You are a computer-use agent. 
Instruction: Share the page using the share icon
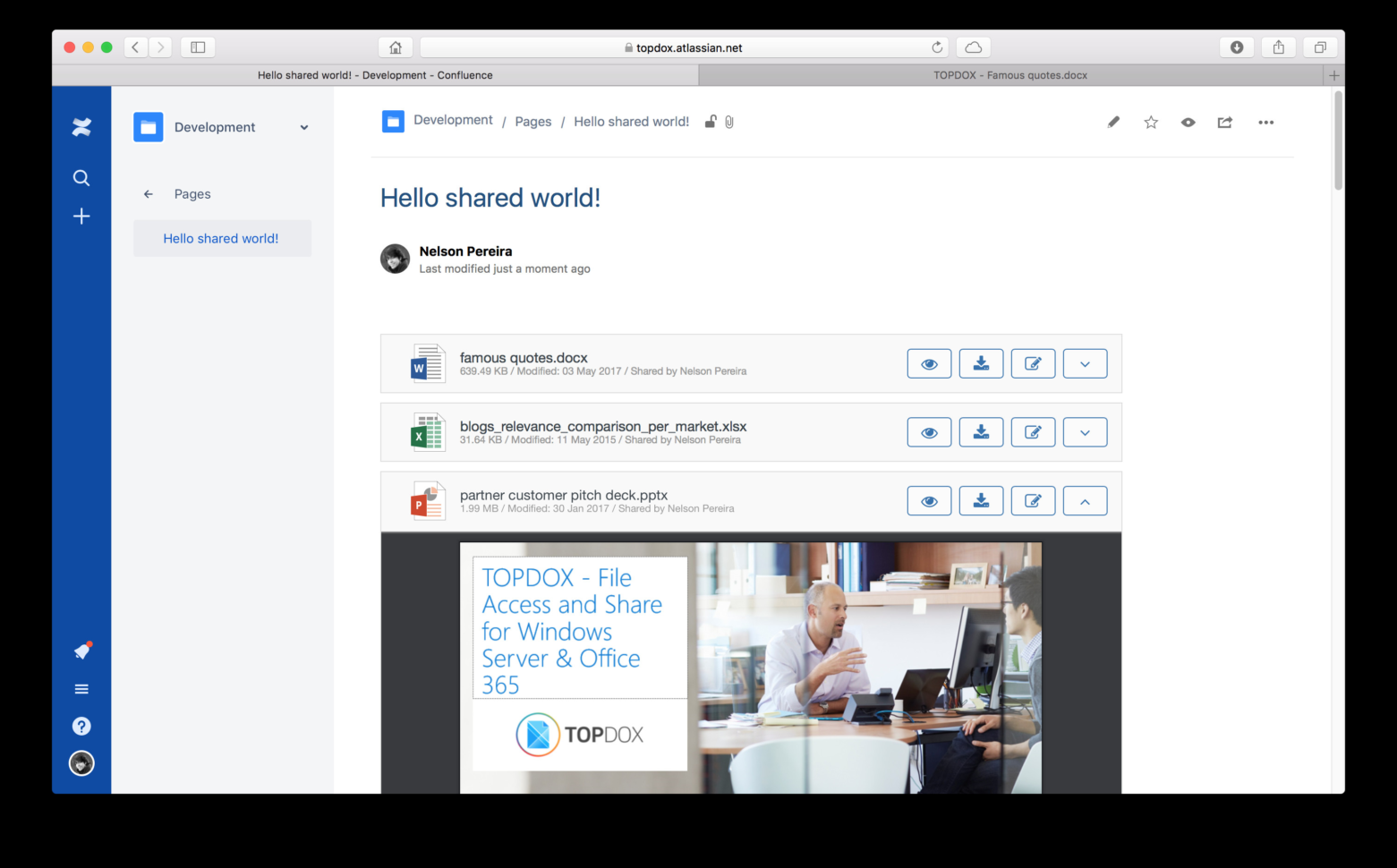(1225, 123)
